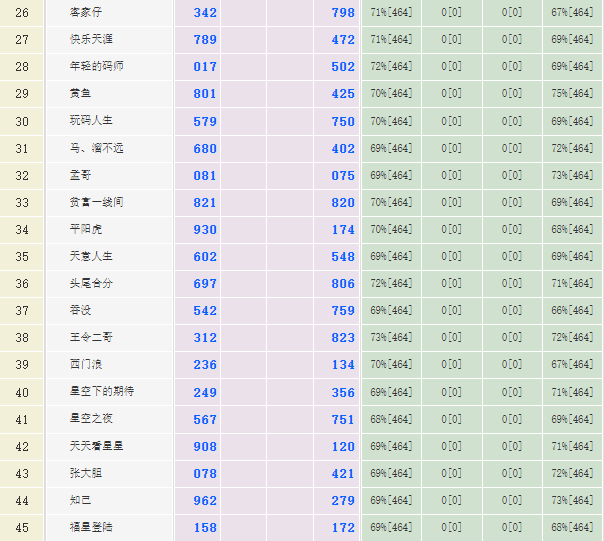
Task: Open the 玩码人生 entry in row 30
Action: click(91, 121)
